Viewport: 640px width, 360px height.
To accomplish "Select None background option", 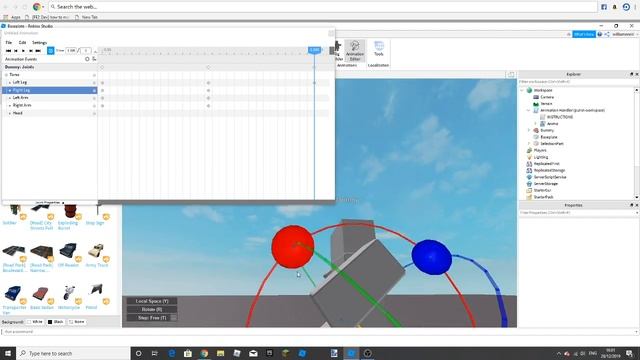I will [77, 322].
